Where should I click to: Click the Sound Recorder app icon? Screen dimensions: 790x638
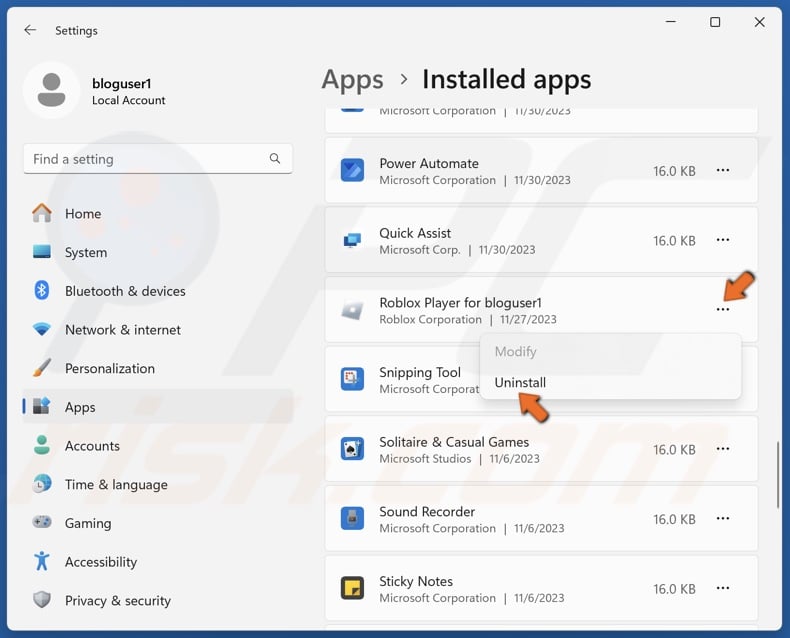pyautogui.click(x=352, y=519)
